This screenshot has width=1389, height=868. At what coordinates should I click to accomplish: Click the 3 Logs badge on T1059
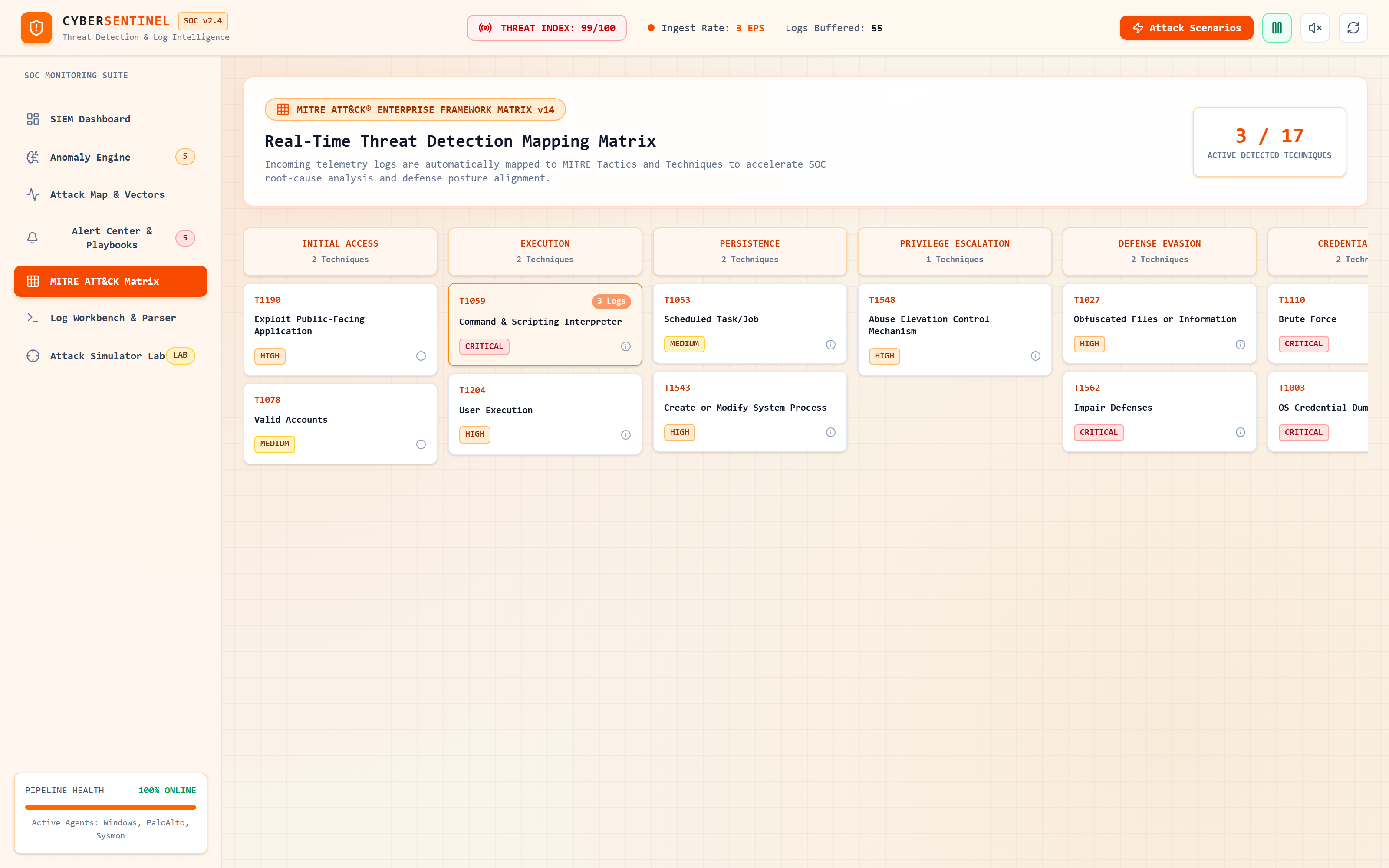coord(611,301)
